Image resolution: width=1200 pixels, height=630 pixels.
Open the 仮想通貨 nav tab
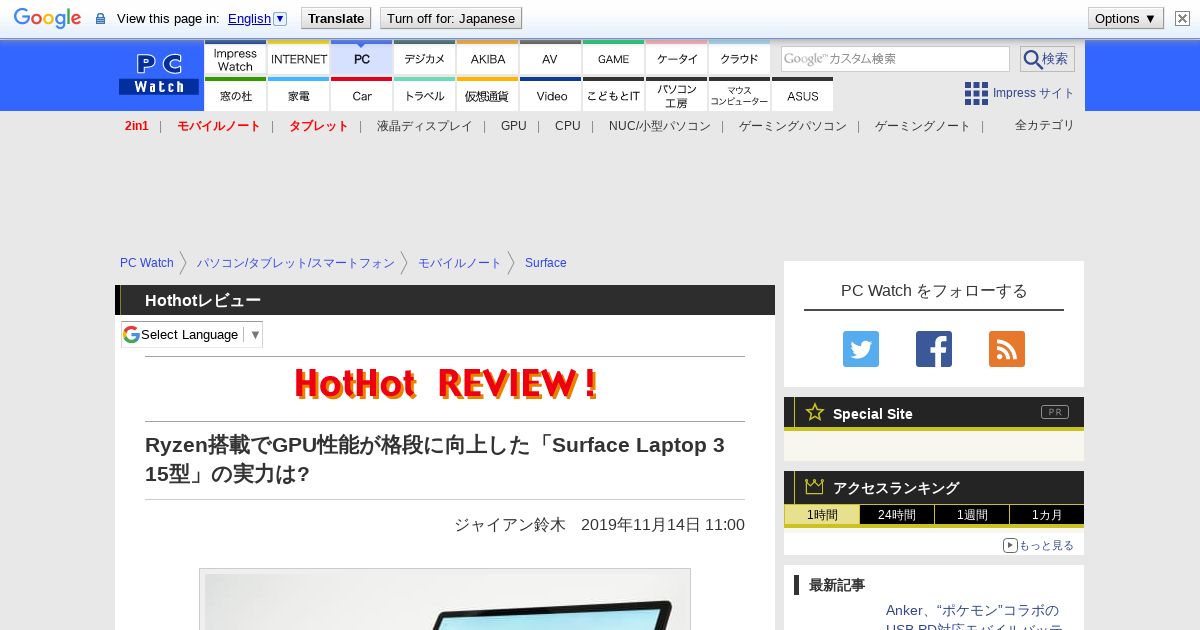tap(488, 95)
